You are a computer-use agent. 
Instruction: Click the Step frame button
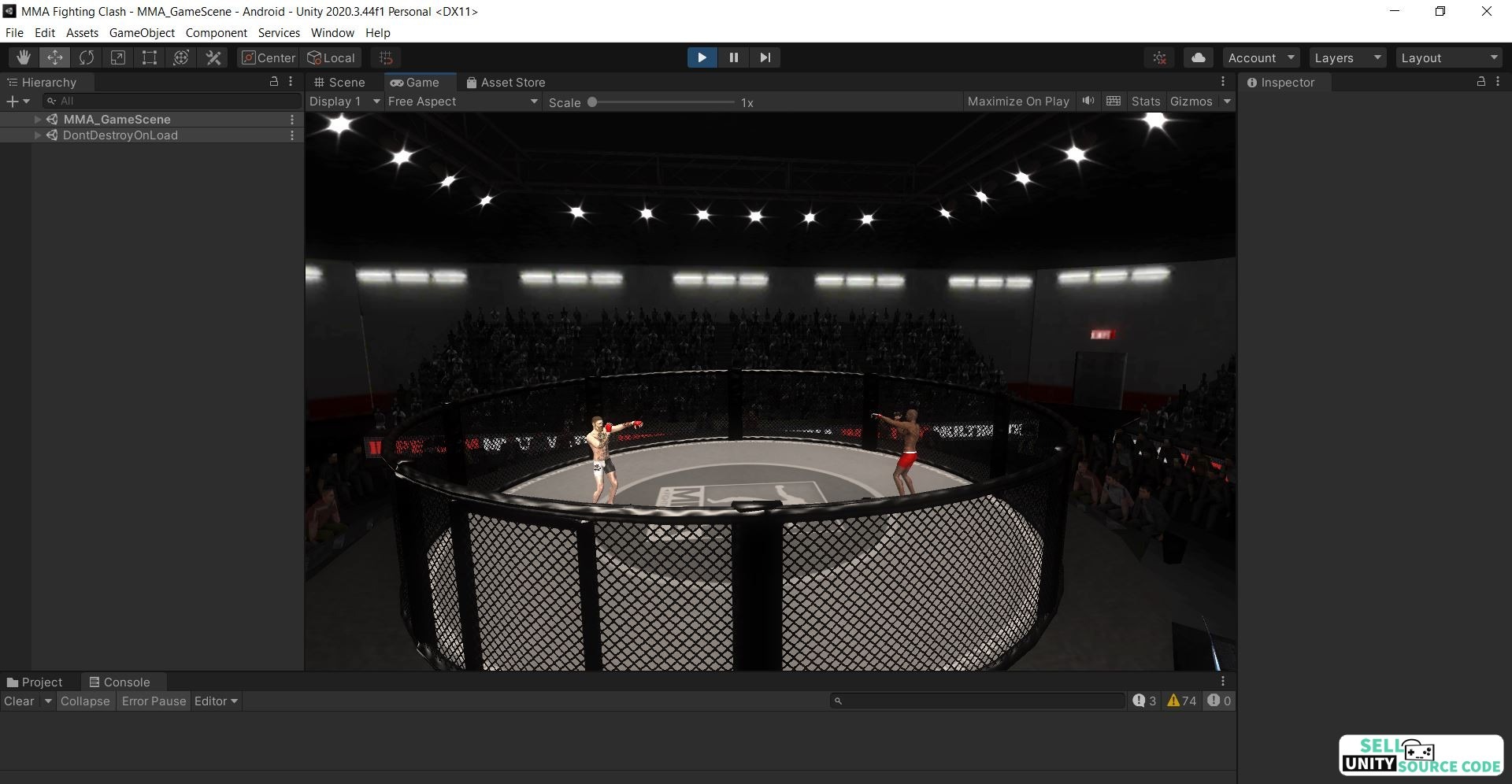[x=765, y=57]
